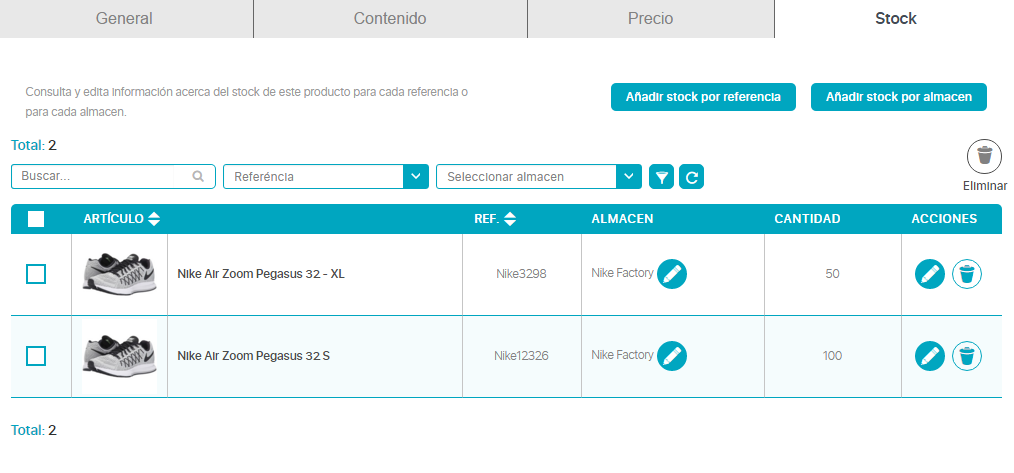1014x473 pixels.
Task: Open the General tab
Action: [x=126, y=19]
